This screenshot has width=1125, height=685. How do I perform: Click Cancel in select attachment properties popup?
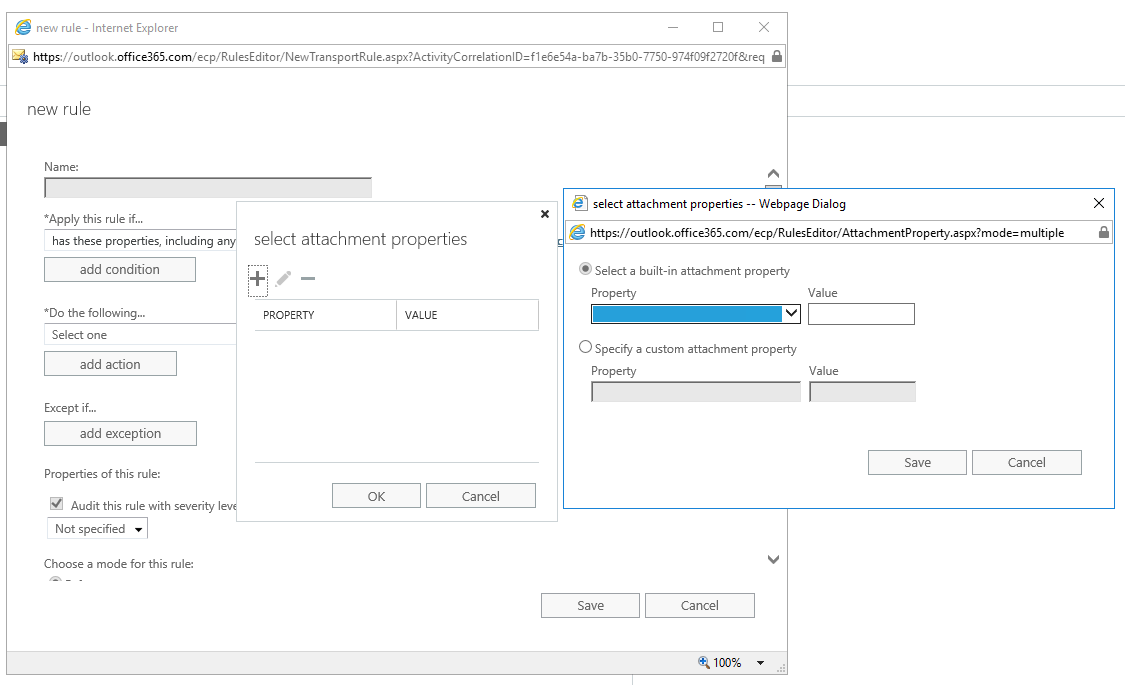click(481, 496)
